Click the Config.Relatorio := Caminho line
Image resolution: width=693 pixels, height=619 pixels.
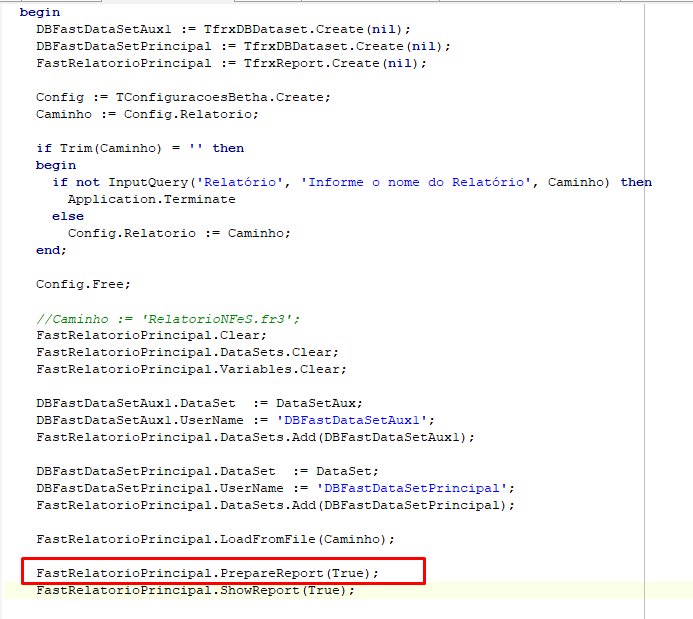point(179,233)
